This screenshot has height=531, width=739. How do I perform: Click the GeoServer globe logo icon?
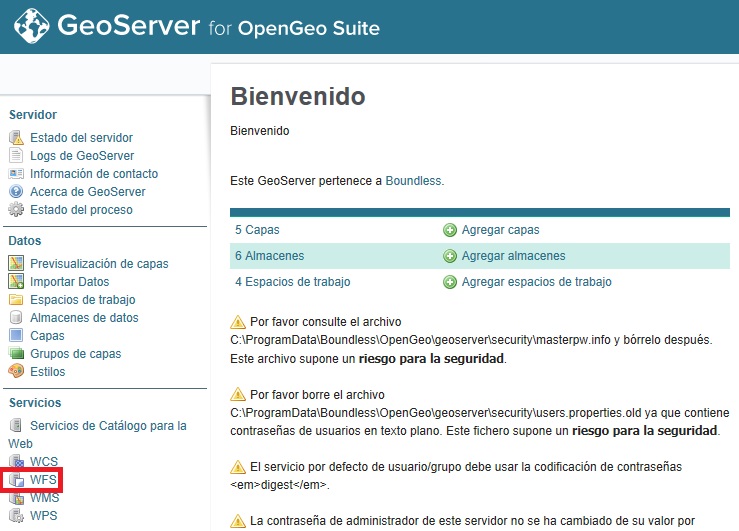pyautogui.click(x=31, y=26)
